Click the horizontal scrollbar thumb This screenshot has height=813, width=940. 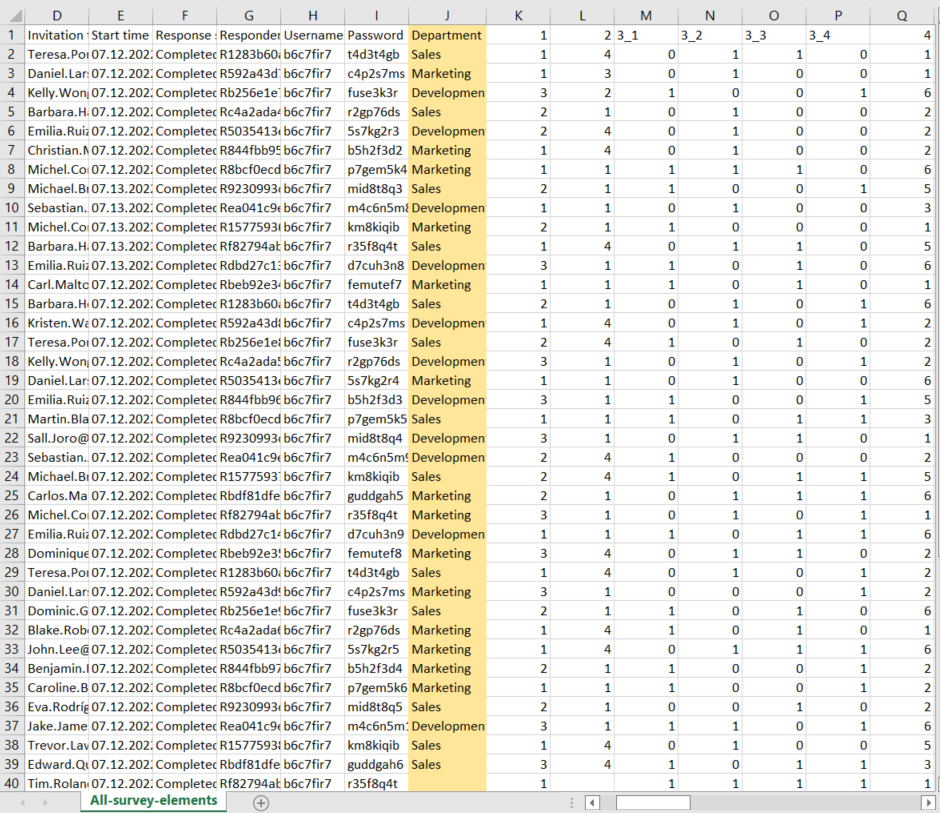(x=652, y=802)
